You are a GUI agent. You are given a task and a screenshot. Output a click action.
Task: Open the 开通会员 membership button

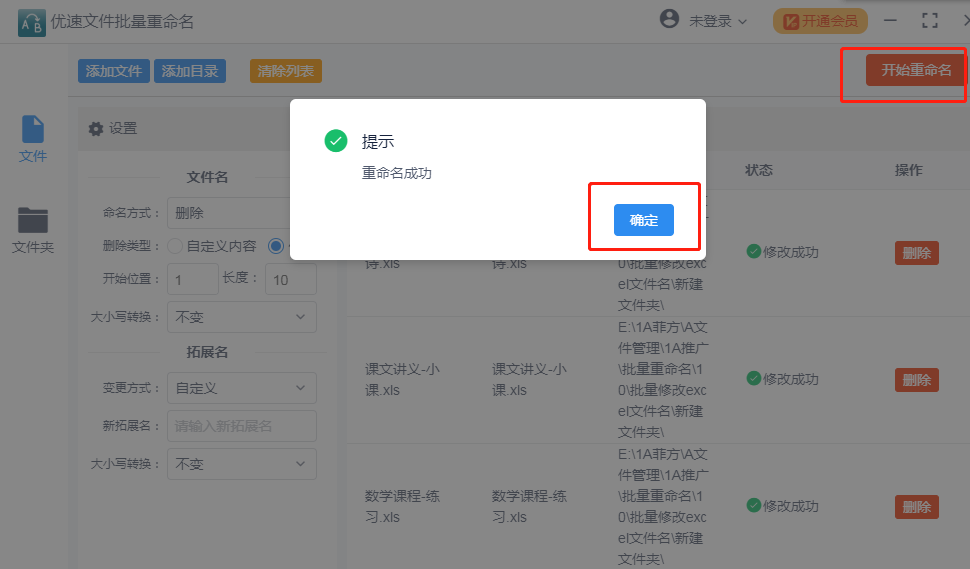coord(820,21)
